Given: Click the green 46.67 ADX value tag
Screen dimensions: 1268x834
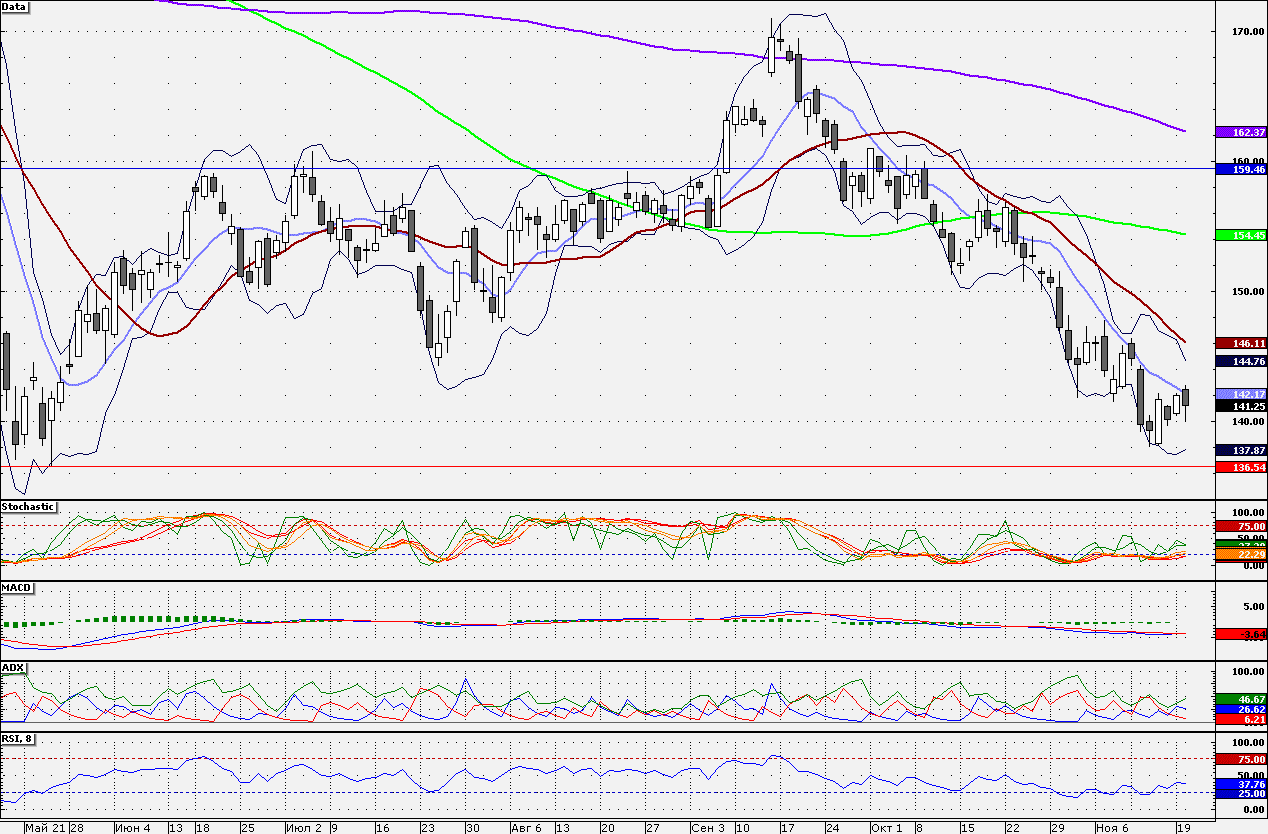Looking at the screenshot, I should [1240, 699].
